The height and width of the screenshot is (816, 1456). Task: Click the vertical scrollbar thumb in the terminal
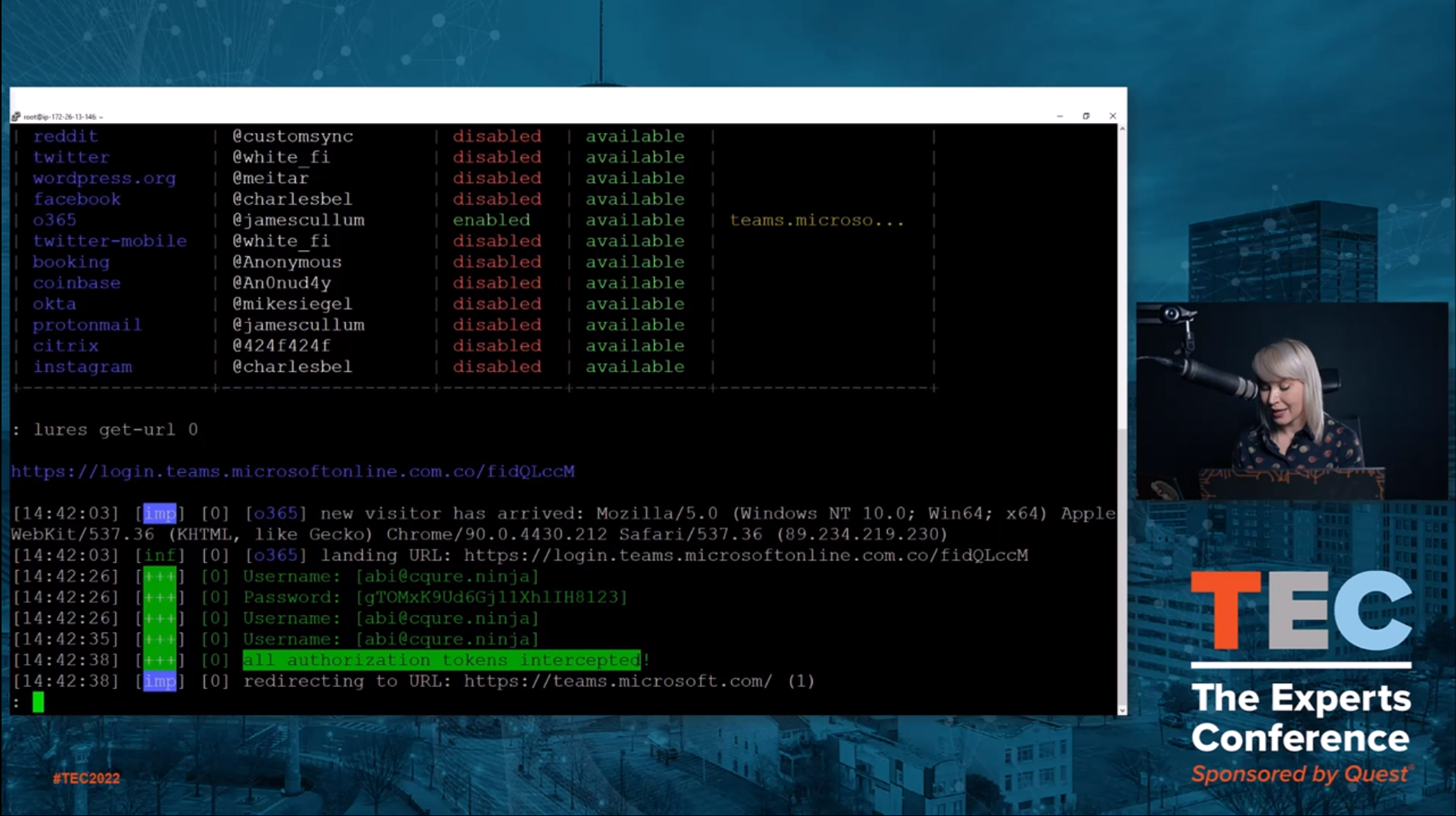(x=1121, y=565)
